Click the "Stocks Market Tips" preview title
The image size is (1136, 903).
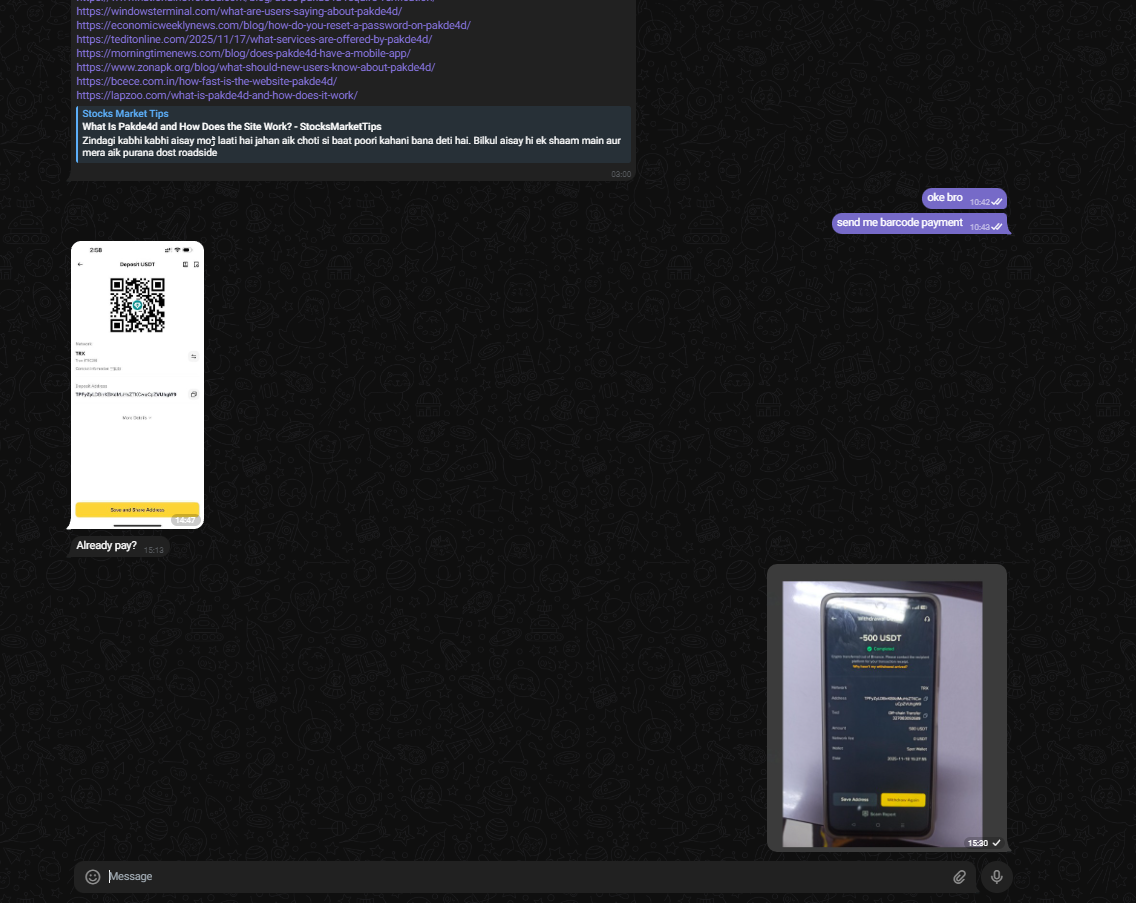(125, 114)
